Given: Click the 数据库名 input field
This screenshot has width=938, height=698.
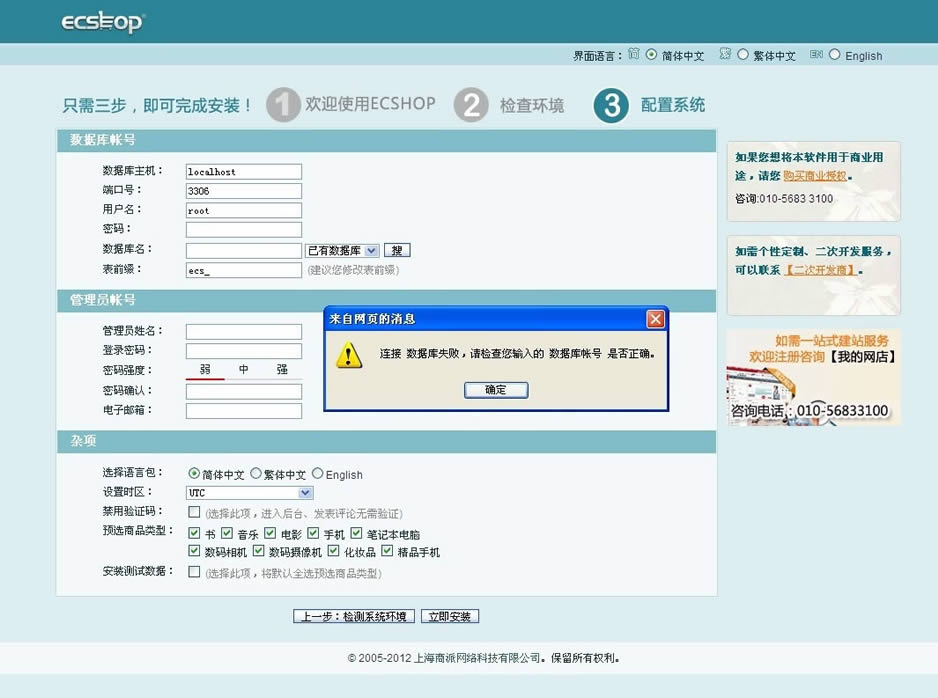Looking at the screenshot, I should click(x=243, y=251).
